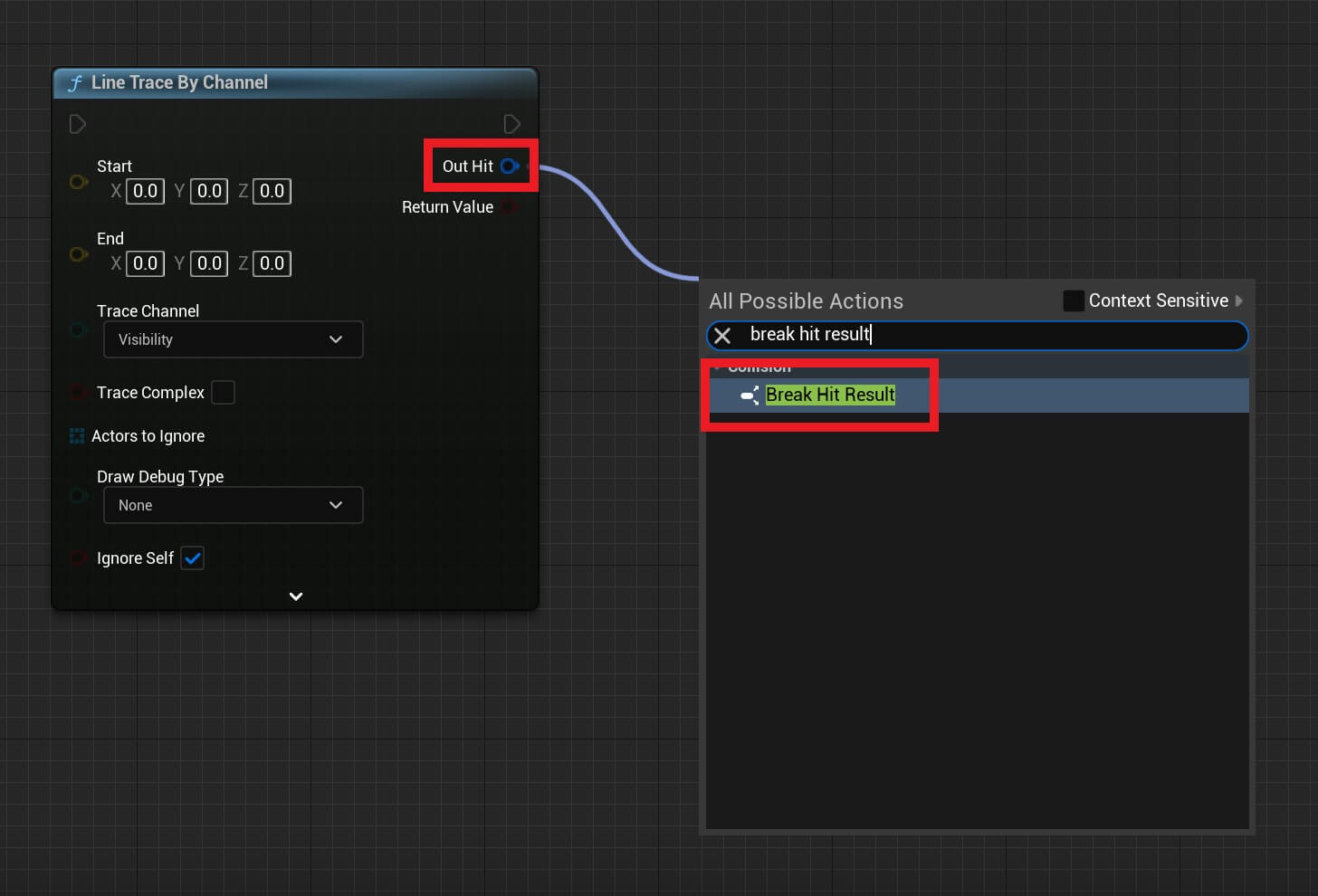Click the End X value field
Screen dimensions: 1318x896
(x=145, y=263)
